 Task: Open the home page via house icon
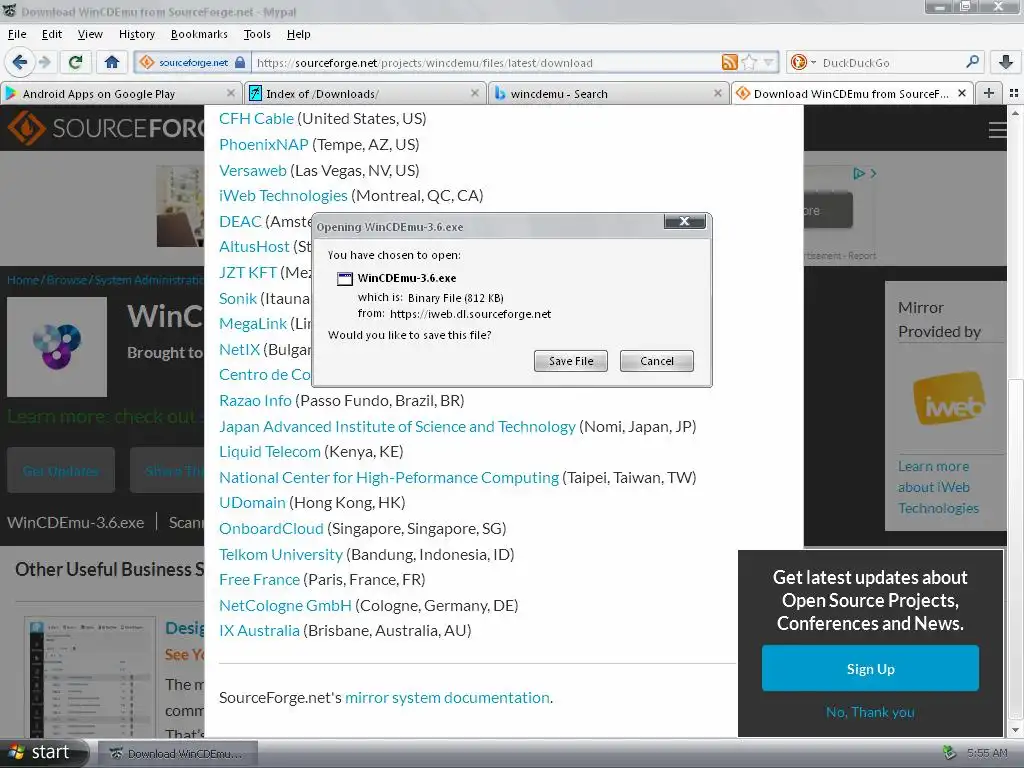(112, 62)
